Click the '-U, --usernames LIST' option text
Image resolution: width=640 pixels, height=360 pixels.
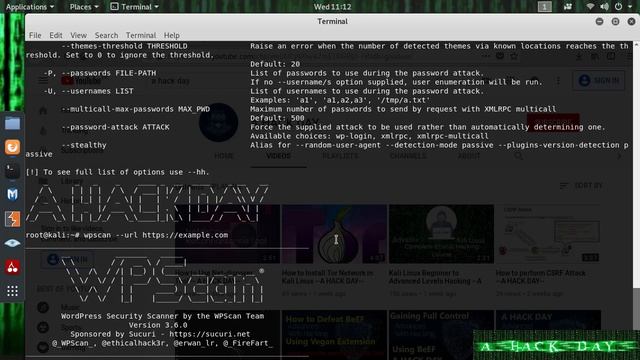pyautogui.click(x=88, y=91)
